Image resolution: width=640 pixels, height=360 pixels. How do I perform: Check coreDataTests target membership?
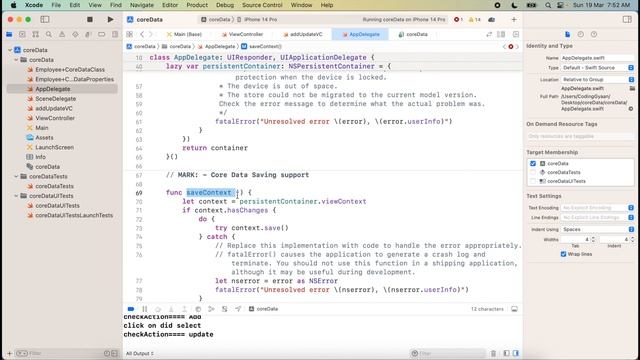point(533,172)
